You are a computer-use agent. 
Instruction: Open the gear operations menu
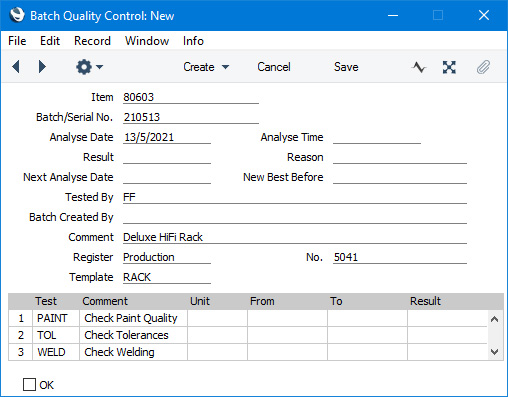point(84,67)
